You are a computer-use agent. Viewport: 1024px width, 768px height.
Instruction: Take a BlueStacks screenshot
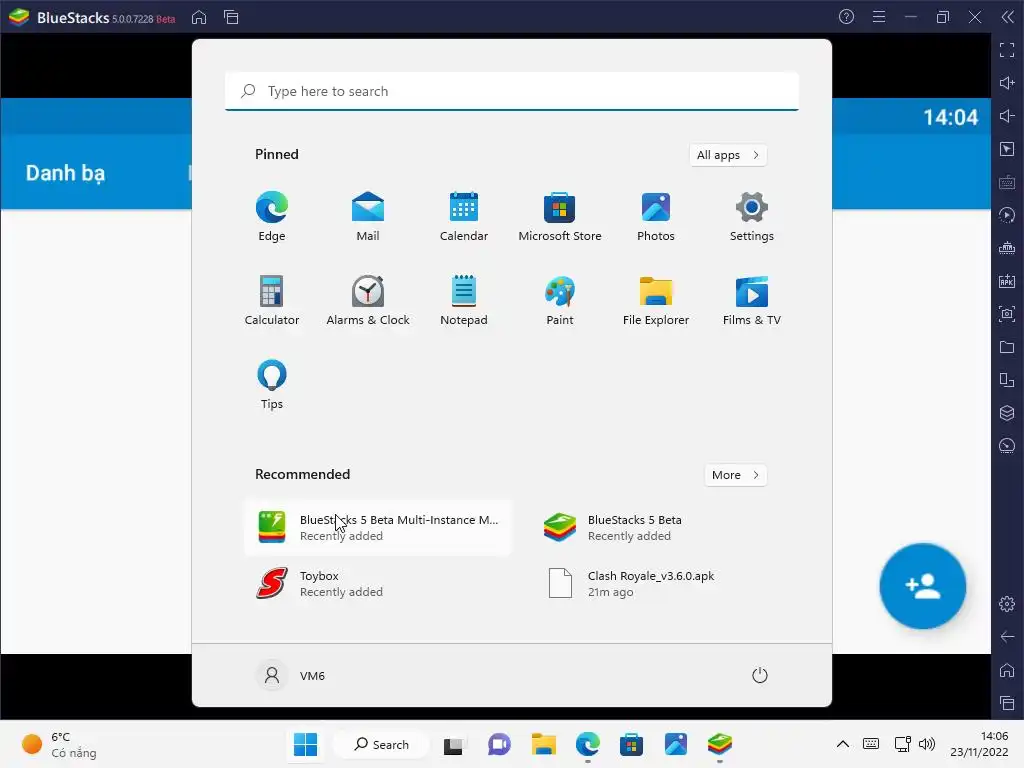click(x=1007, y=314)
